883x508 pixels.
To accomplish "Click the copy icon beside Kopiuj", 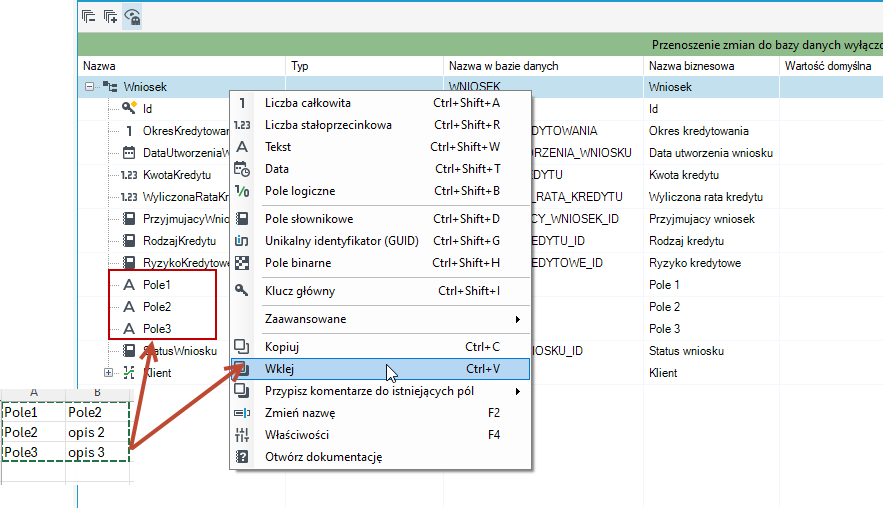I will tap(242, 346).
